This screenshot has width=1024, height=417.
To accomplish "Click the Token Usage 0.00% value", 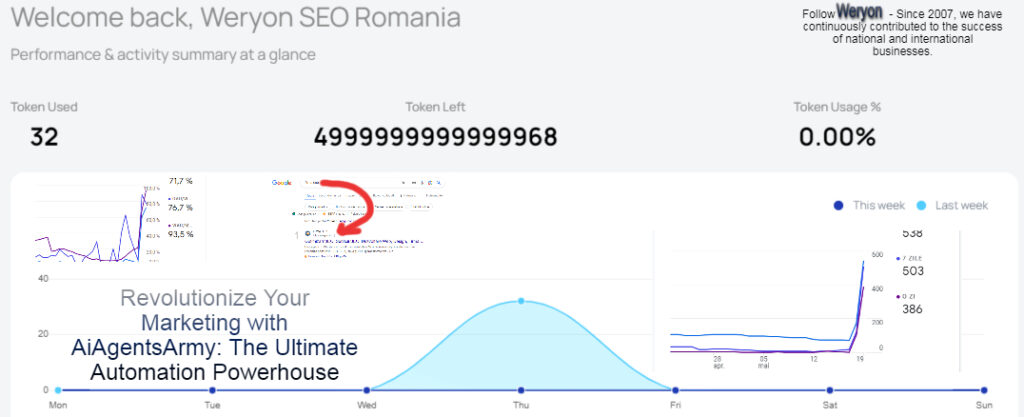I will coord(837,137).
